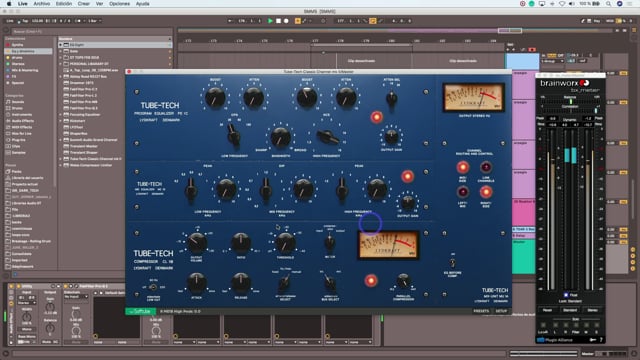This screenshot has height=360, width=640.
Task: Click the Meter selector switch on compressor
Action: tap(329, 242)
